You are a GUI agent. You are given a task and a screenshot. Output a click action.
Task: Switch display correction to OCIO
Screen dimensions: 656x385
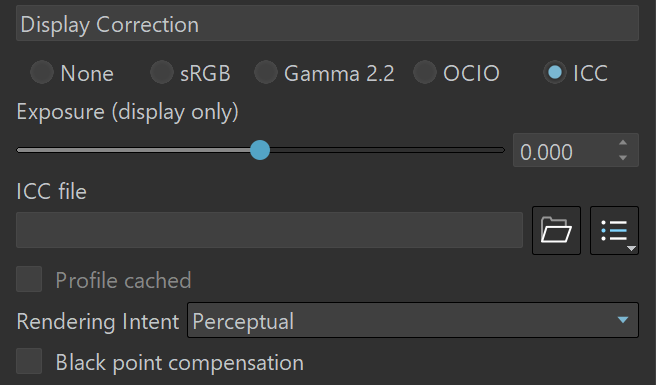pos(425,72)
